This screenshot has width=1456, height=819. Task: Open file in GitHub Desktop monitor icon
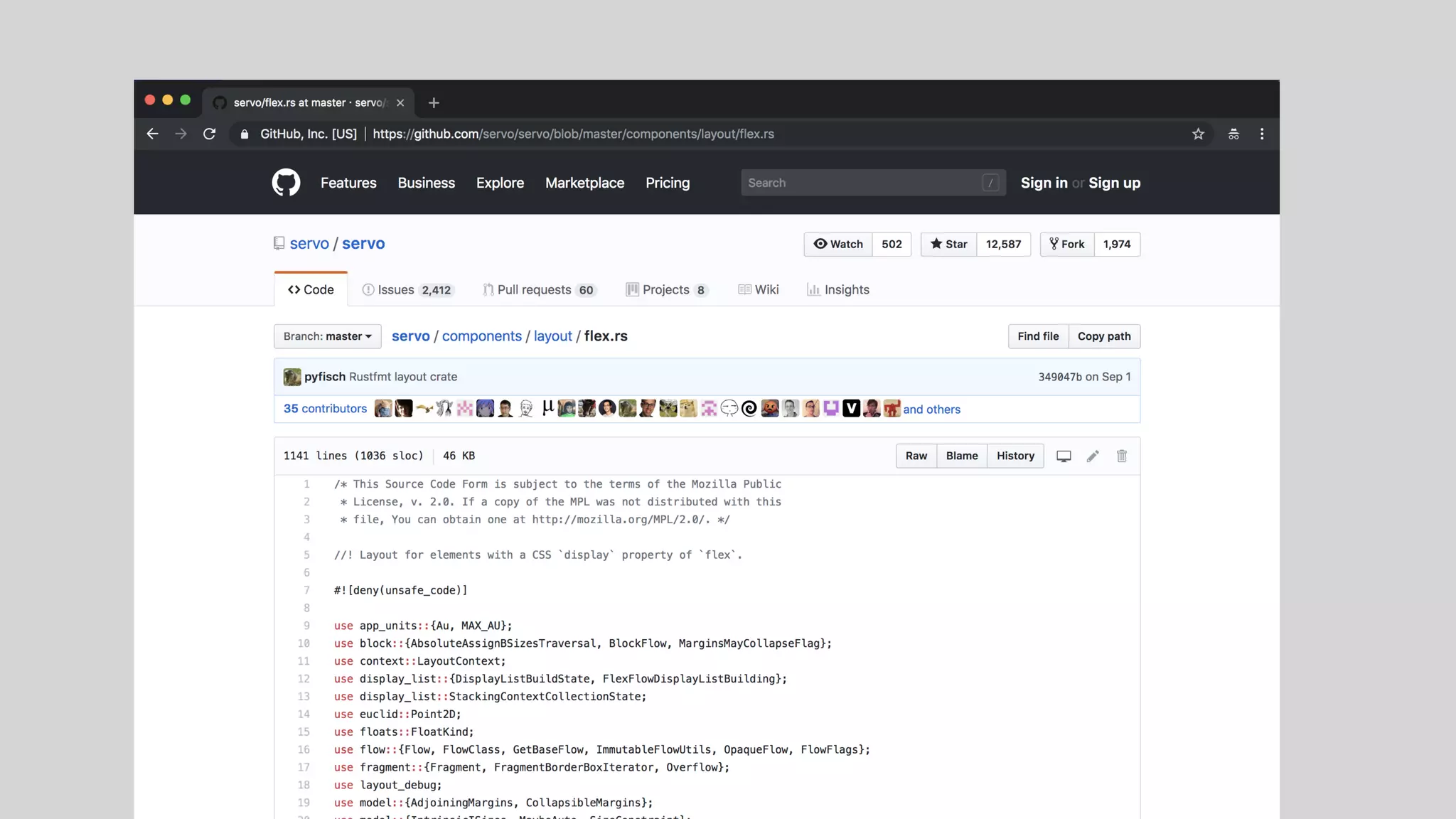(1064, 456)
